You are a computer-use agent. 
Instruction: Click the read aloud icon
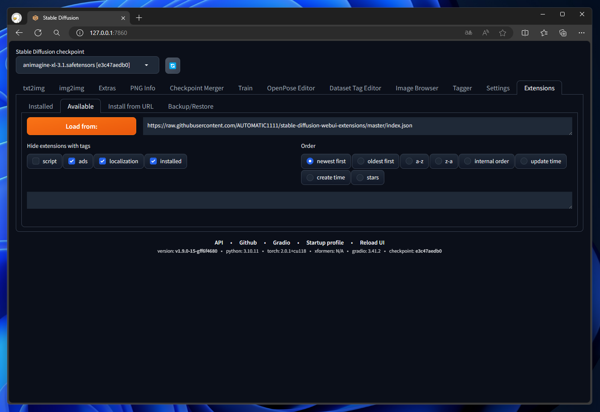485,33
